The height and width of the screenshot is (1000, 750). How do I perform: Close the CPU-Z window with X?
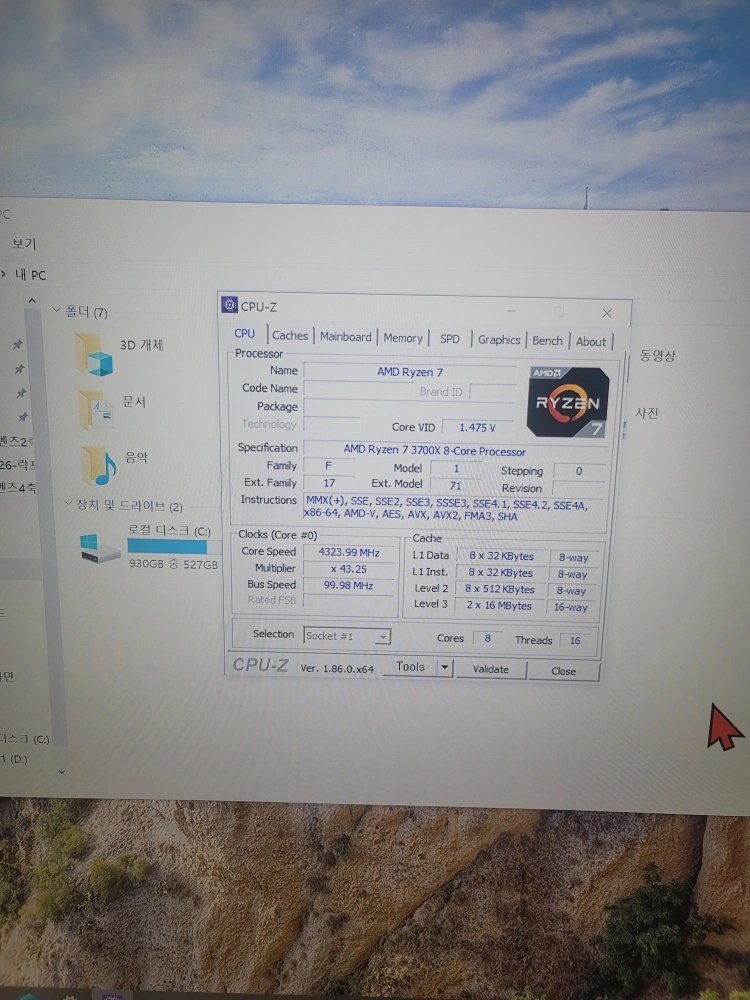(x=607, y=313)
